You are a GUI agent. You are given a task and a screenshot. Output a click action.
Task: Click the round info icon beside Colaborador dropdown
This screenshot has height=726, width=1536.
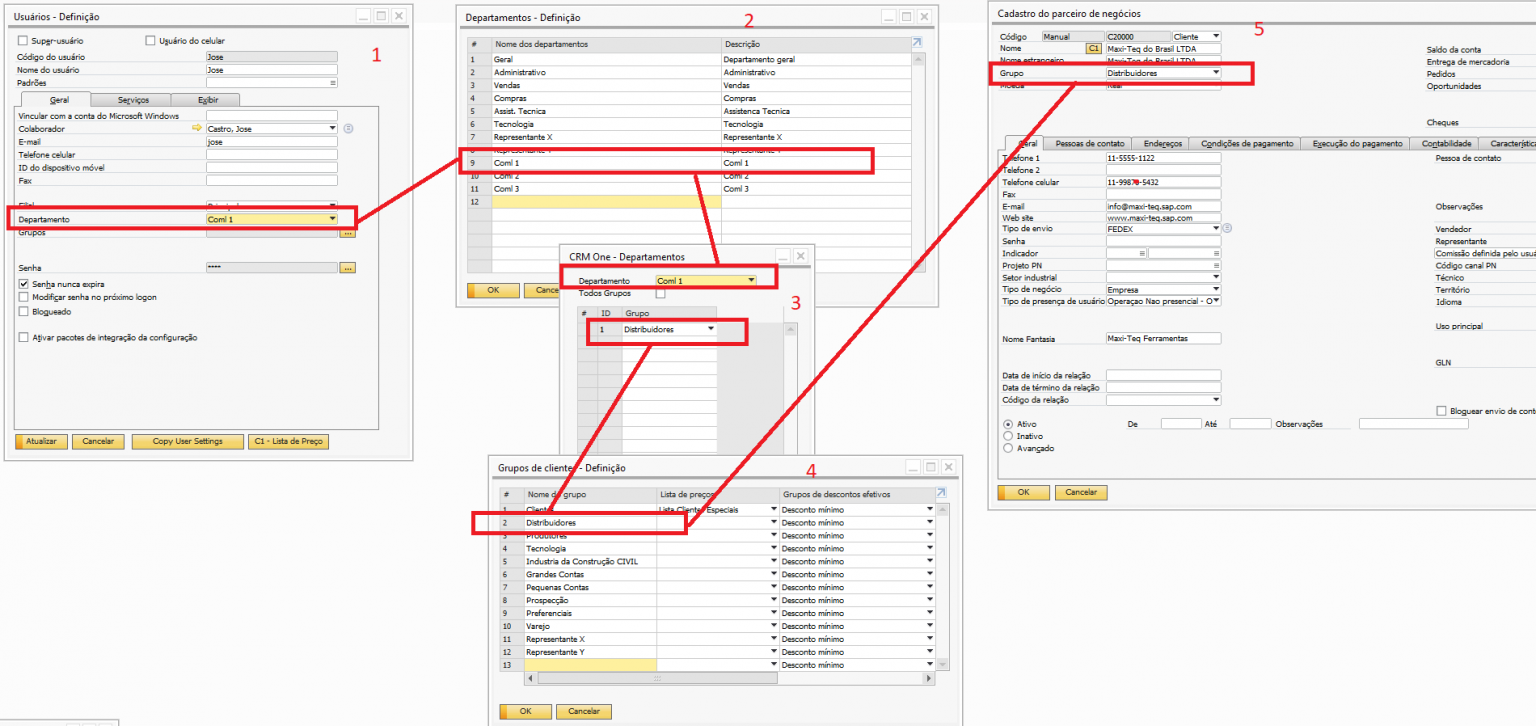pyautogui.click(x=348, y=129)
